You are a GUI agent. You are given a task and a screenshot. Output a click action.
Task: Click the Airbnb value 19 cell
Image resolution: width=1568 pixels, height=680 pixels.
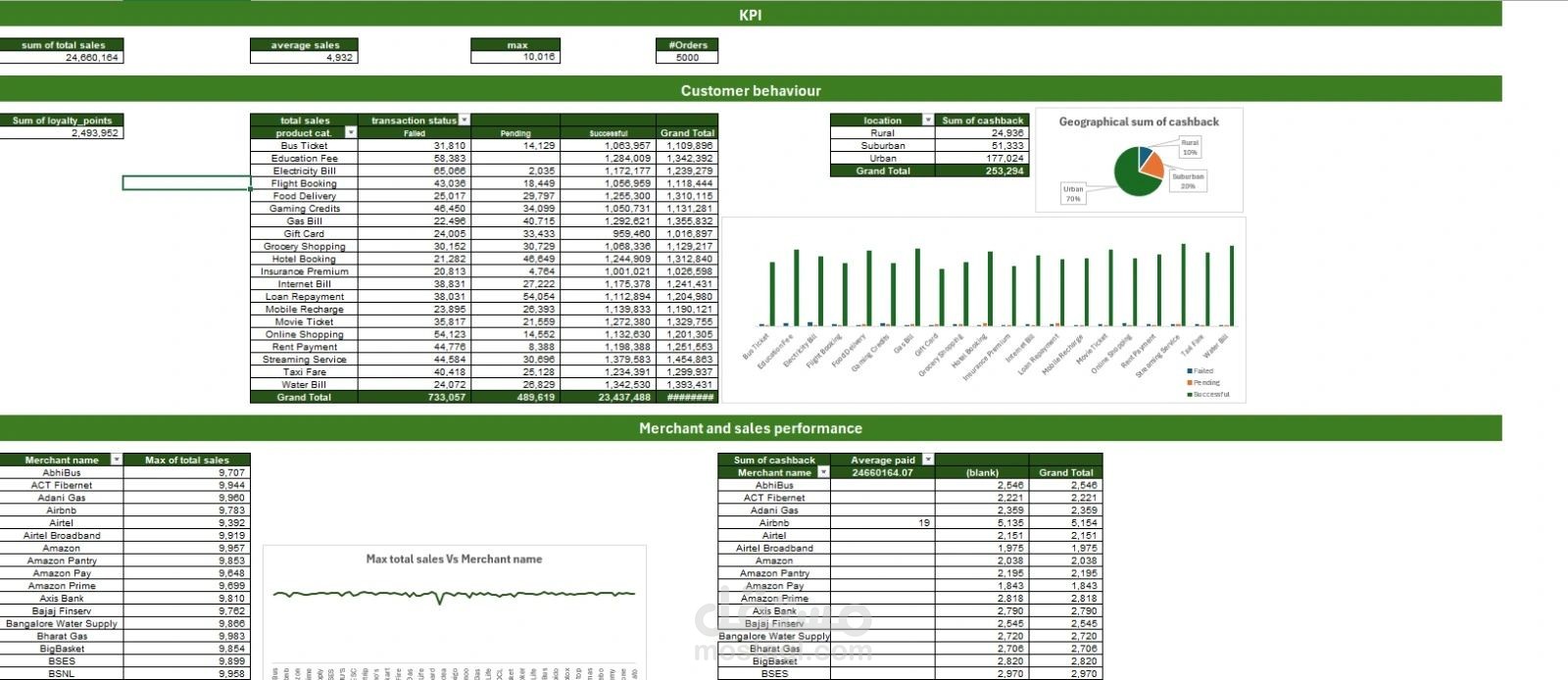882,523
